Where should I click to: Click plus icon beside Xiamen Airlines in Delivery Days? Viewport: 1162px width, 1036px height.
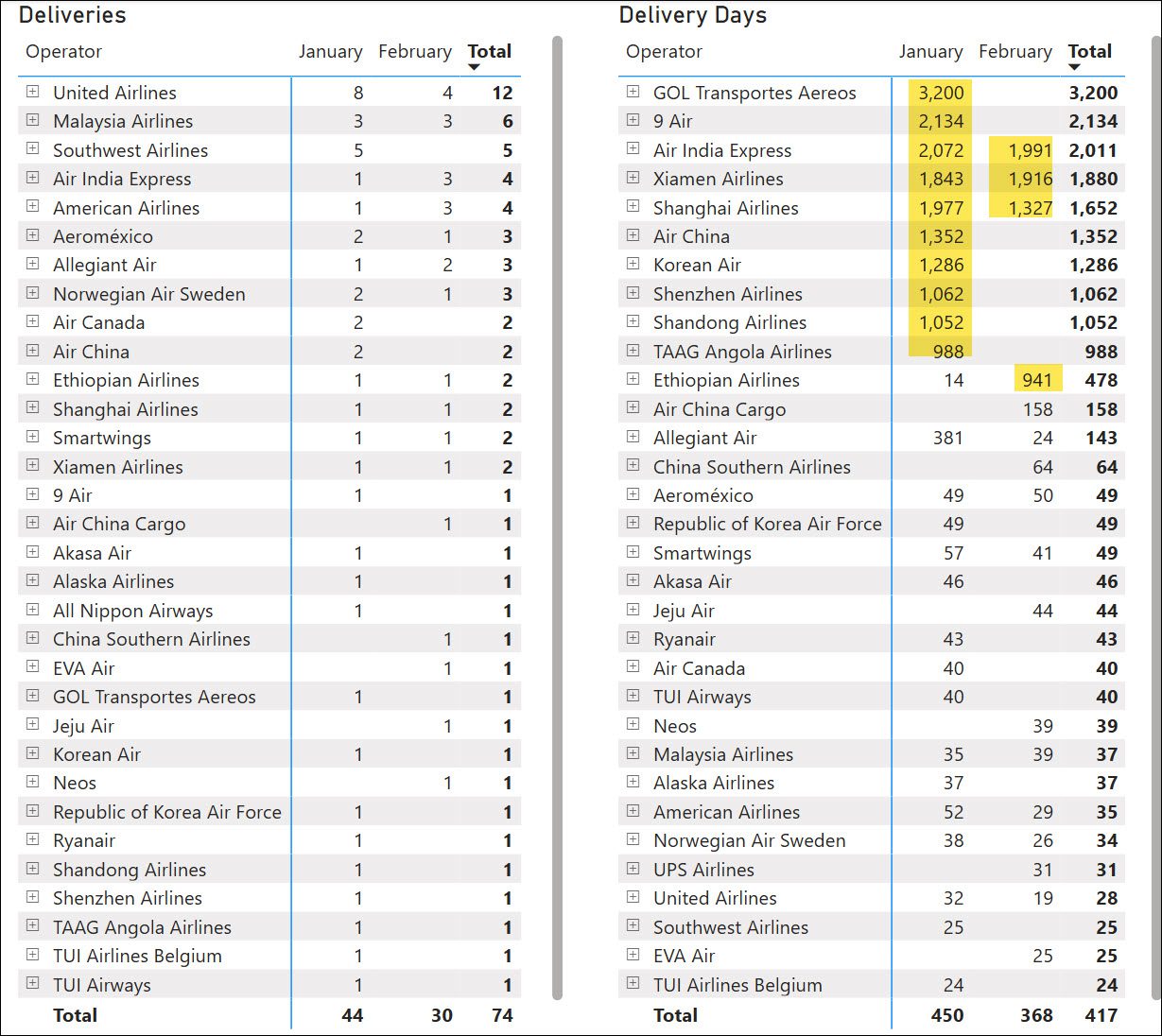point(633,178)
